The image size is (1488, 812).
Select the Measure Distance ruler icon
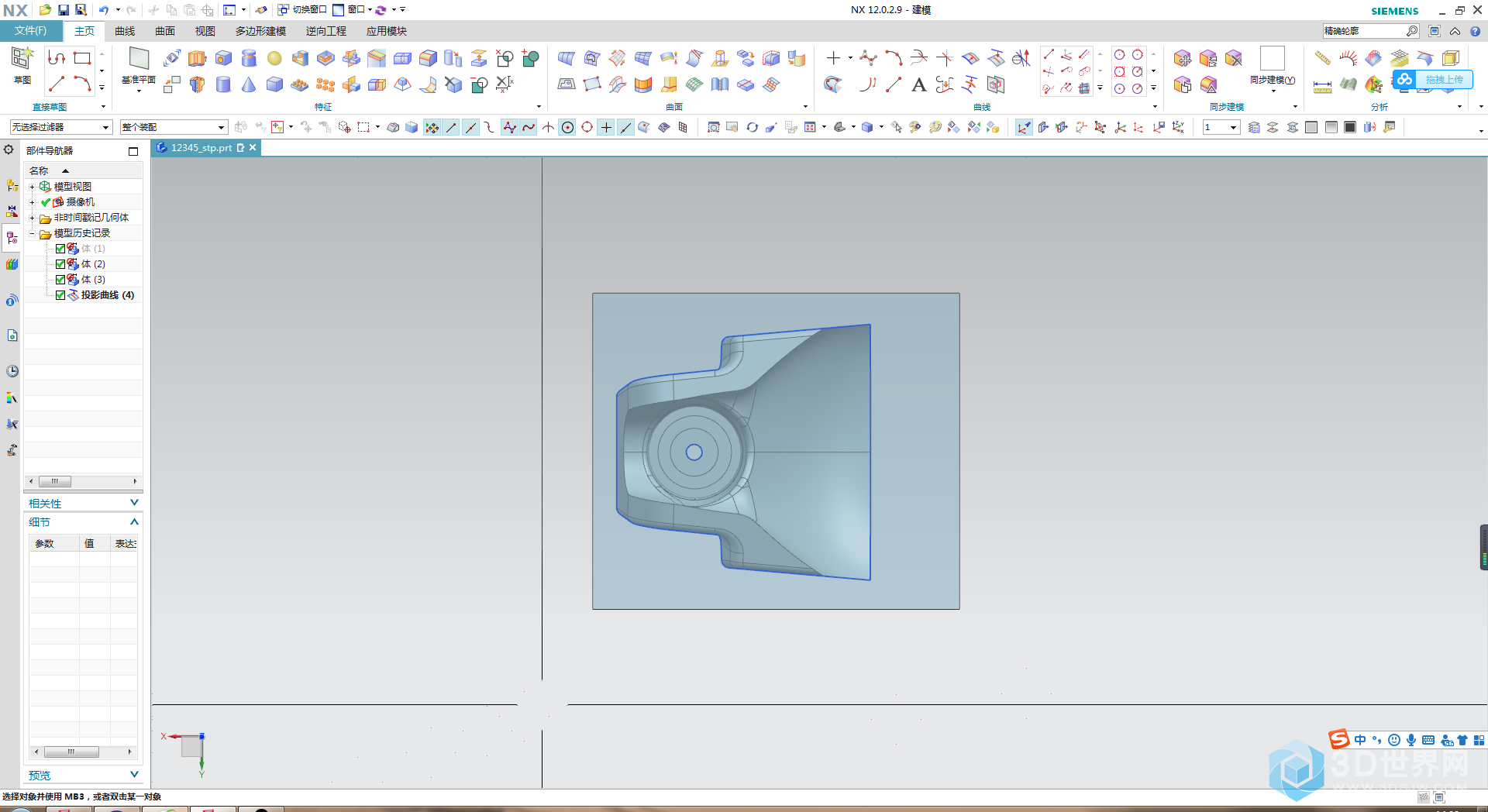1323,58
